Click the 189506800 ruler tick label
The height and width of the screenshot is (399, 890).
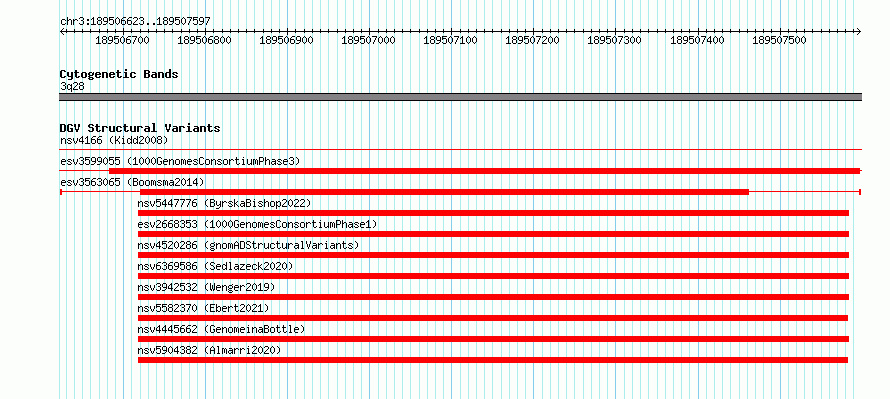(204, 40)
